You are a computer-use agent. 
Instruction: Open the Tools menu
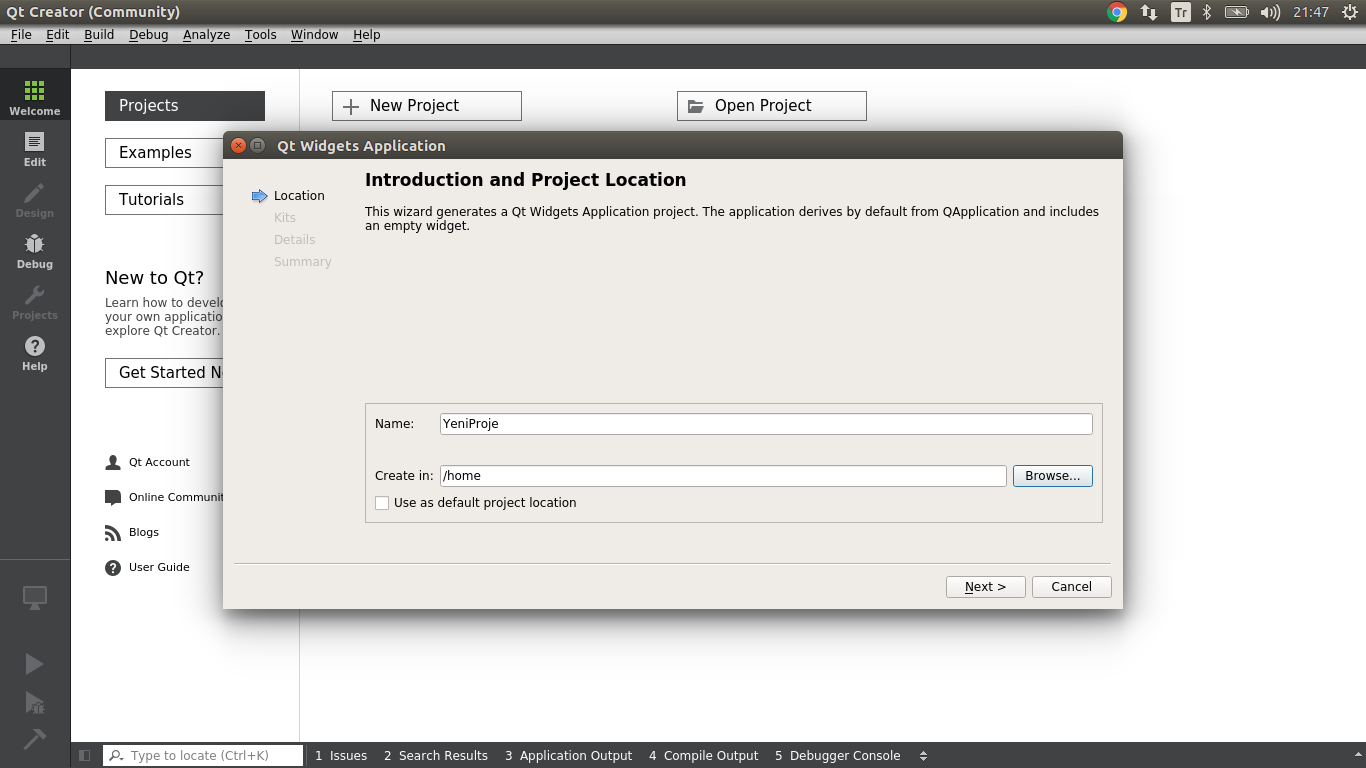[261, 34]
